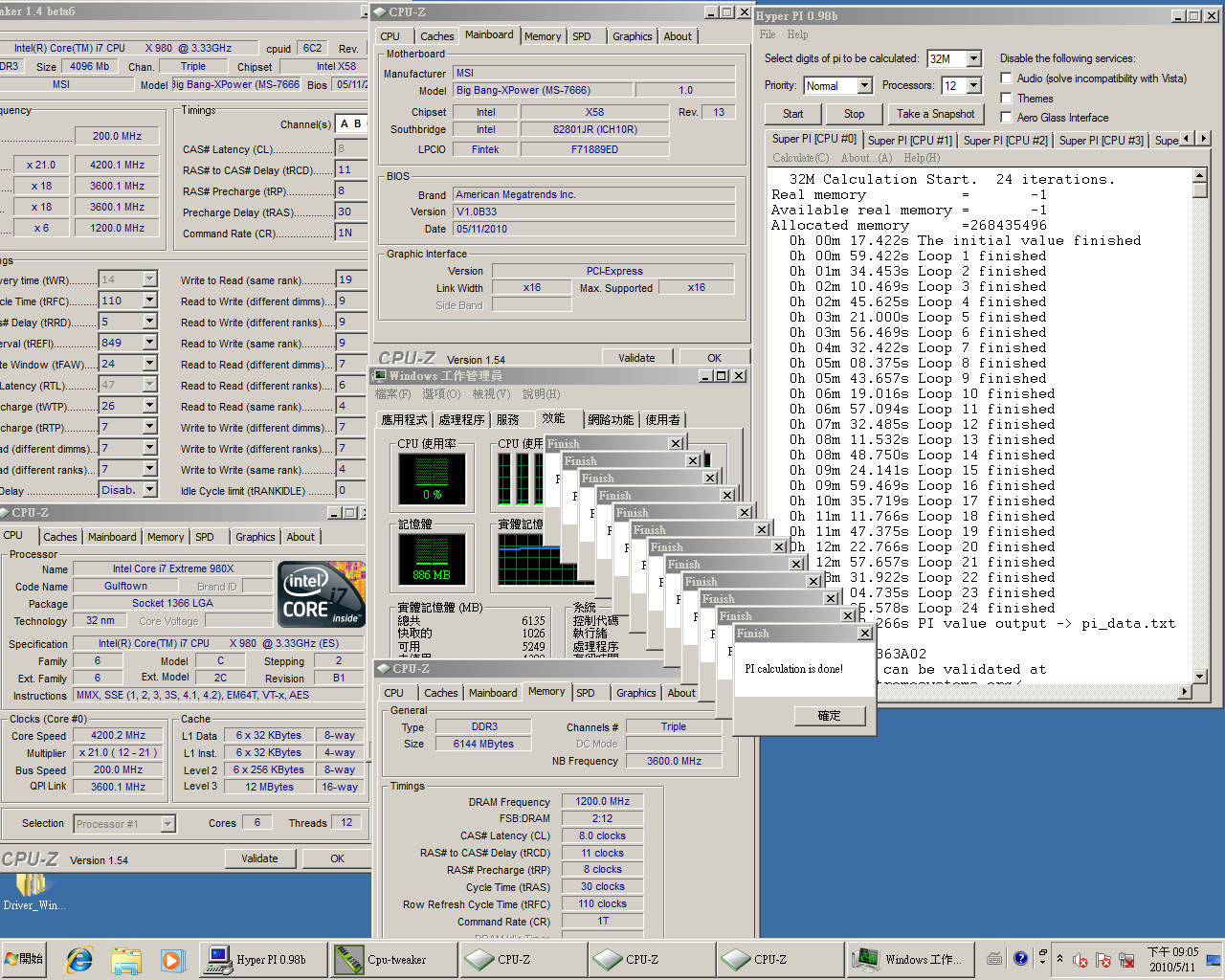Click the CPU-Z icon in the Mainboard window's title bar
The height and width of the screenshot is (980, 1225).
[x=380, y=12]
